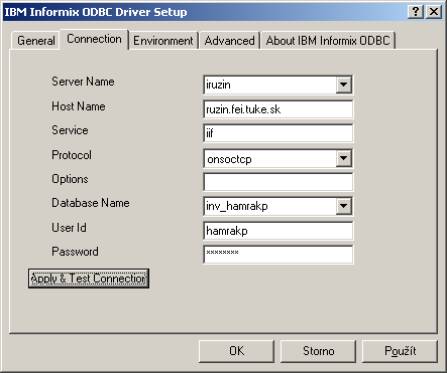Expand the Database Name dropdown arrow
Screen dimensions: 447x373
pyautogui.click(x=343, y=206)
